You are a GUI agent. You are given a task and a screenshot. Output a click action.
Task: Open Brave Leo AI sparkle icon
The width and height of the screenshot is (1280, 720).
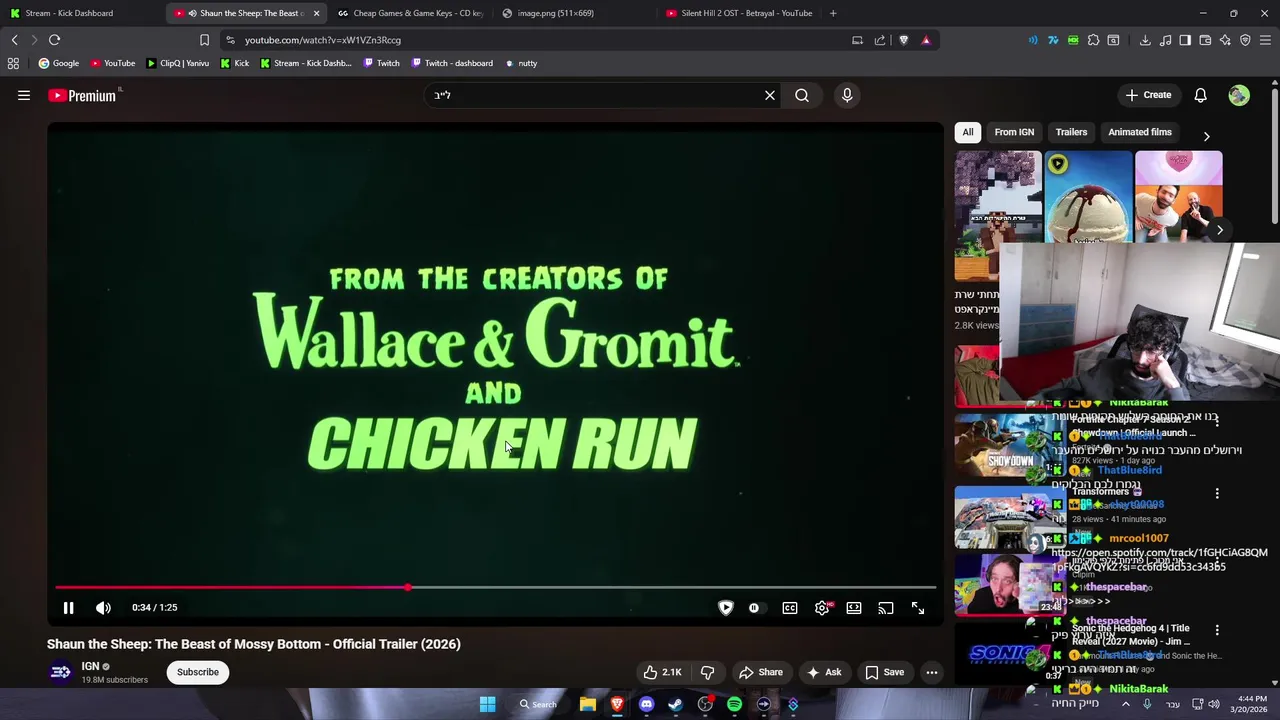coord(1225,40)
